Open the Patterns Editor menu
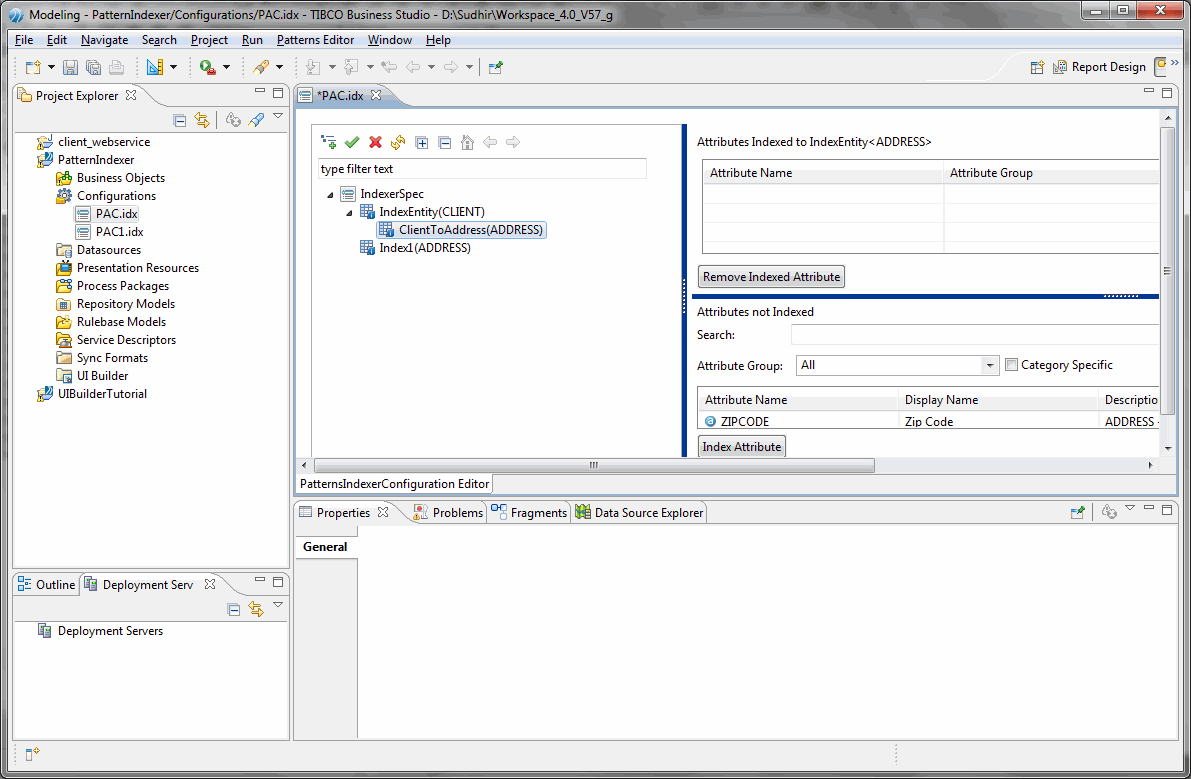 click(315, 40)
